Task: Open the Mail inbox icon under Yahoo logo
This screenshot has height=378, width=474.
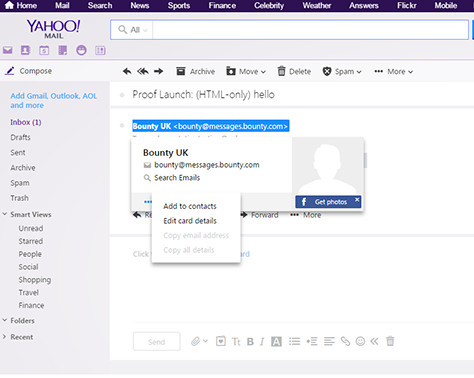Action: (x=8, y=50)
